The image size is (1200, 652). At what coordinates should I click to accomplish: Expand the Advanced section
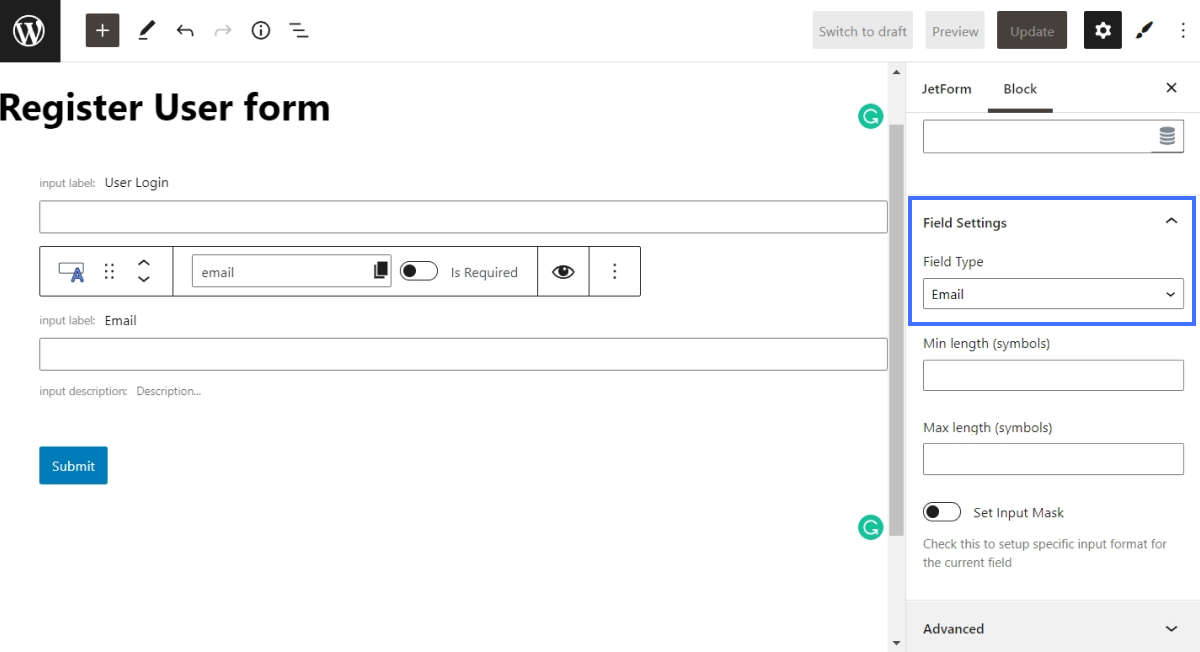point(1170,628)
